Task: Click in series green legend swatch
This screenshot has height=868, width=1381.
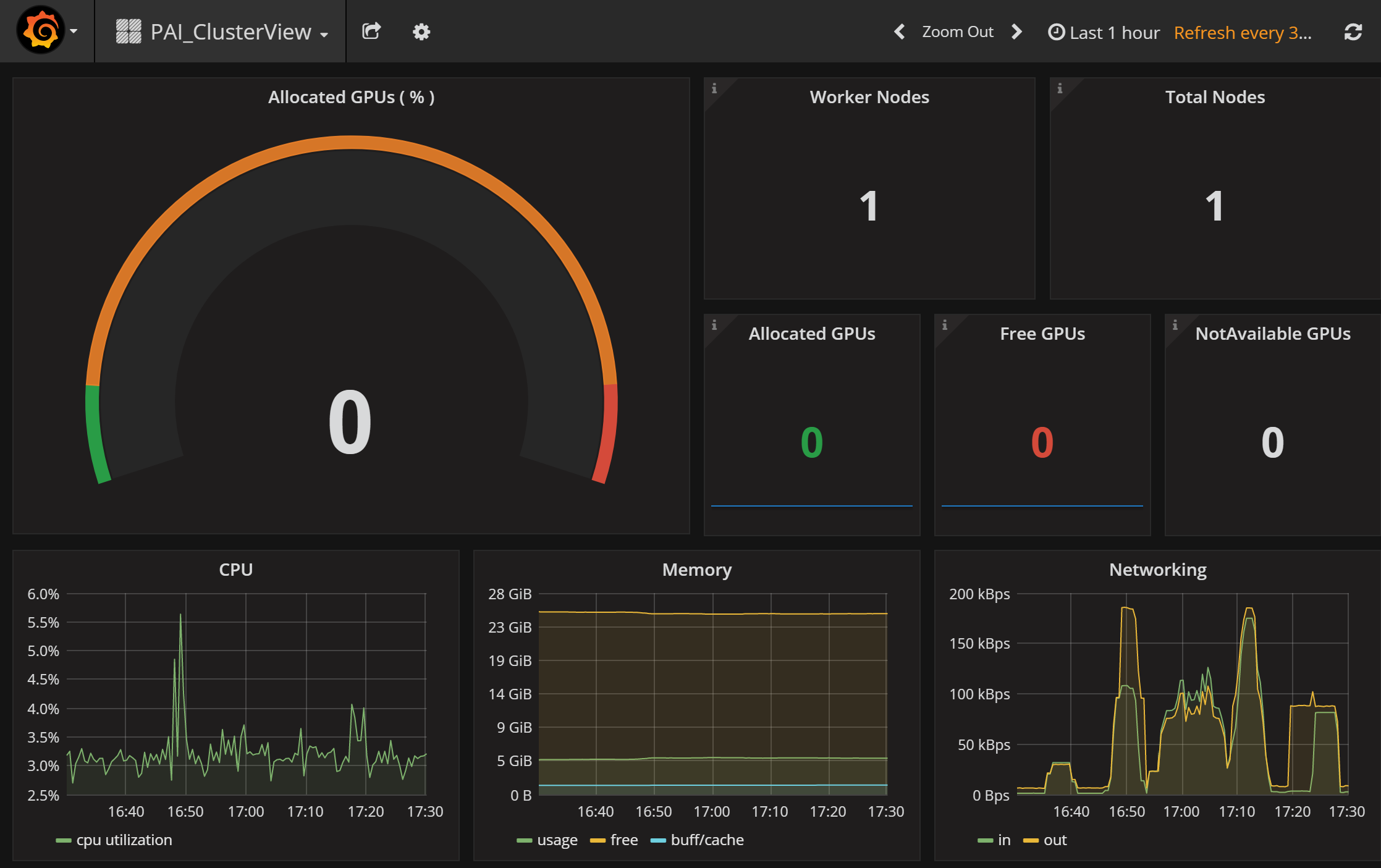Action: coord(985,840)
